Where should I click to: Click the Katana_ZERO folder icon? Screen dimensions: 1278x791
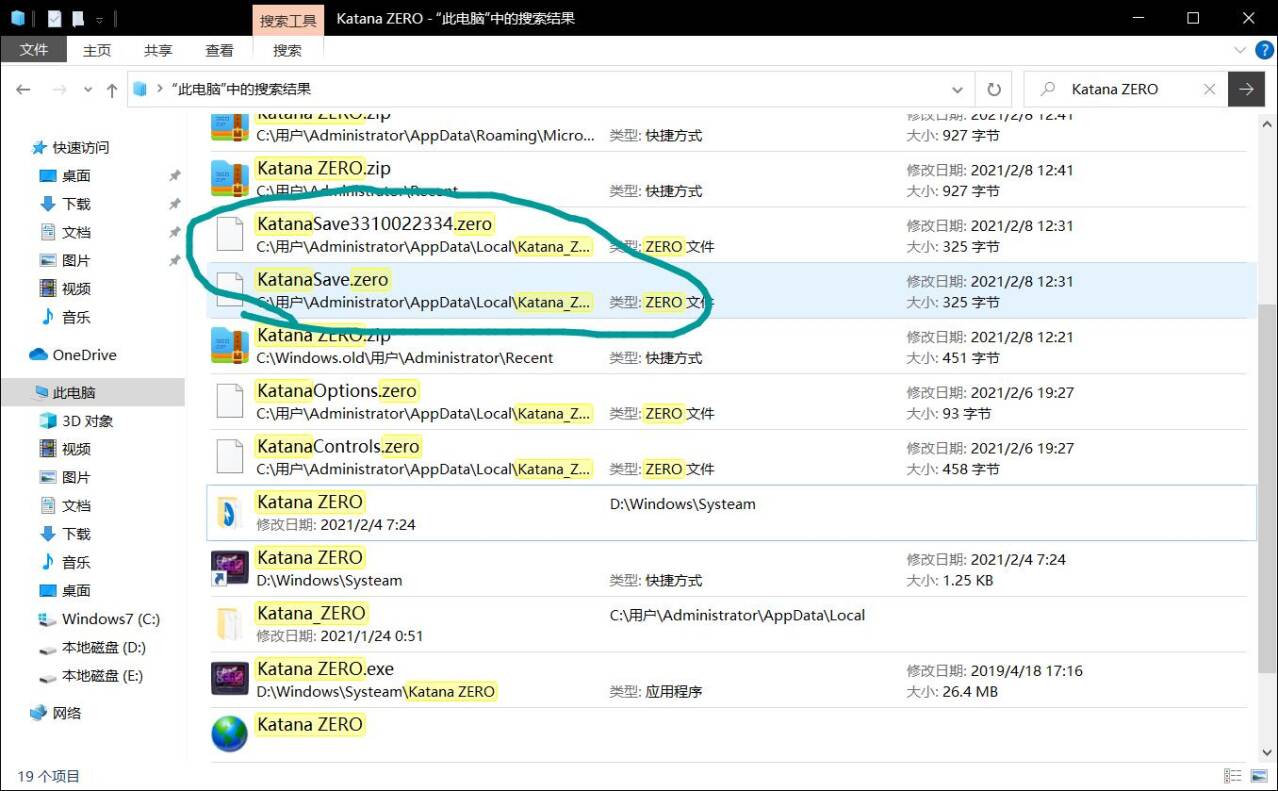click(x=230, y=623)
